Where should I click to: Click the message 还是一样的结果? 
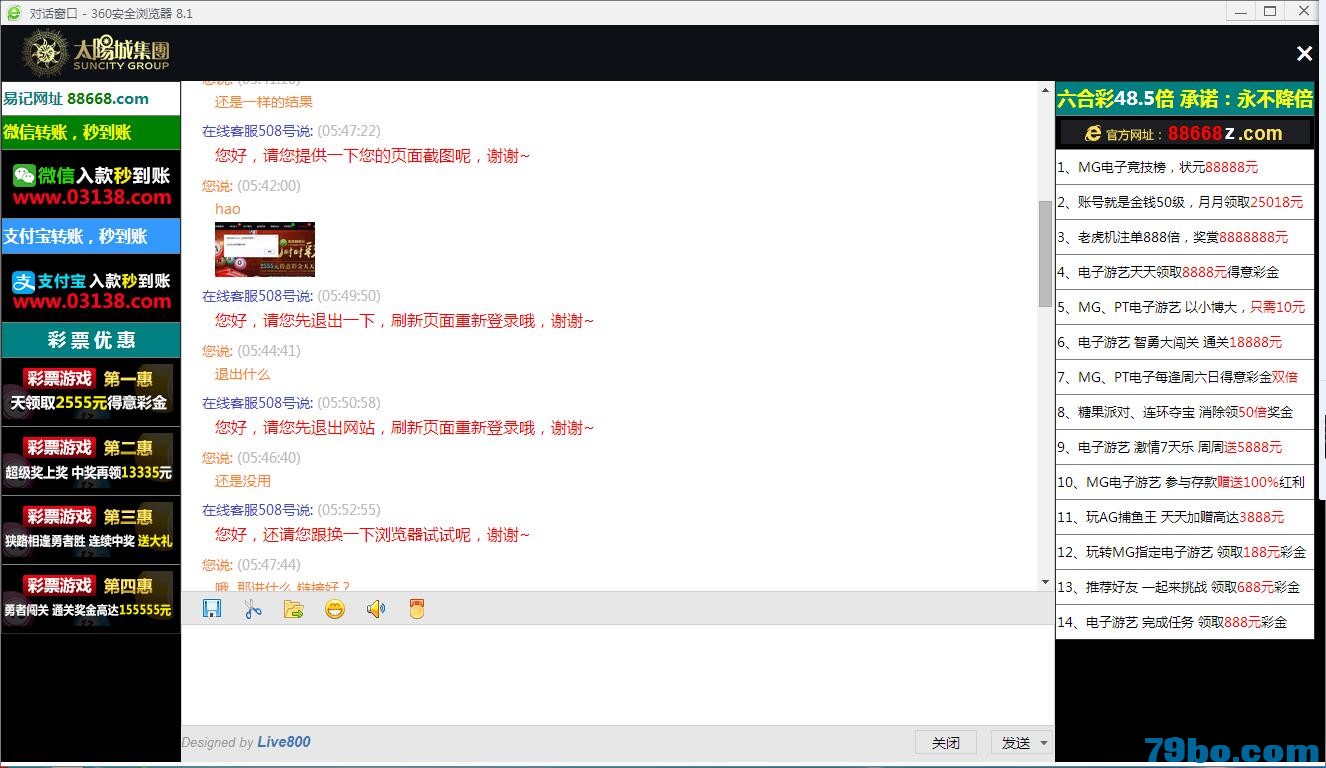click(x=264, y=102)
